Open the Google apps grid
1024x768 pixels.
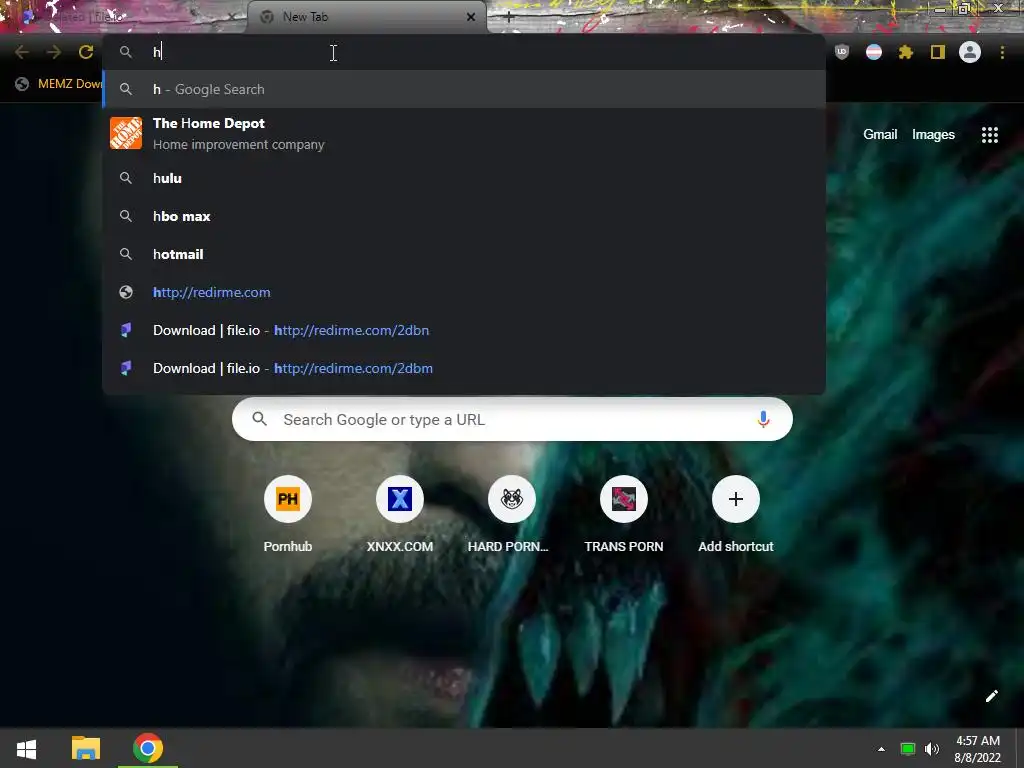989,135
